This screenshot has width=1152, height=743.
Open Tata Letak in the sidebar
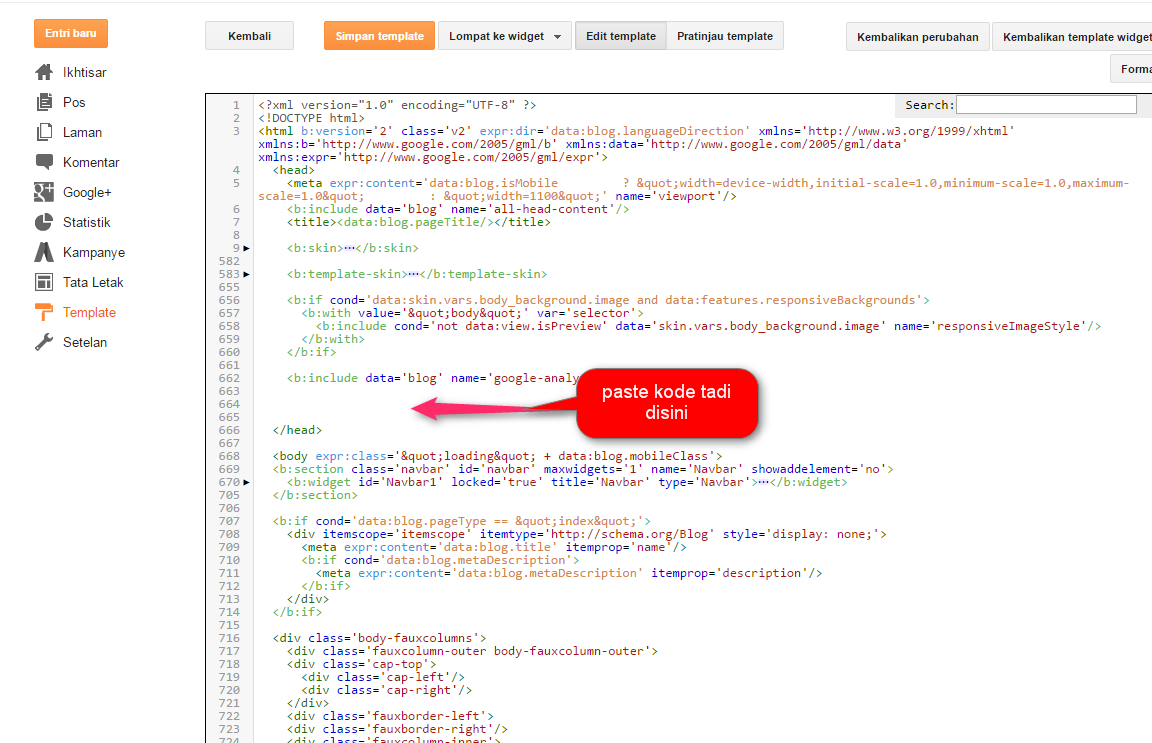click(x=93, y=282)
